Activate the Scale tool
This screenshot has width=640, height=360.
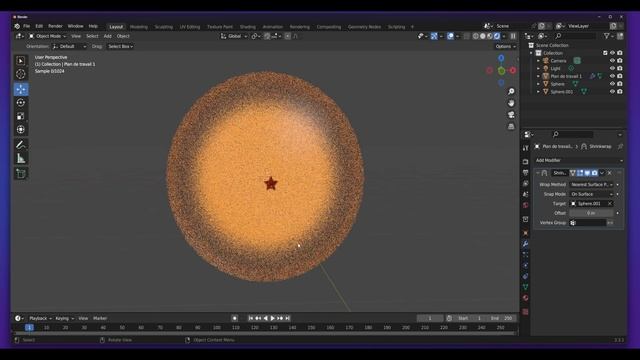pyautogui.click(x=21, y=116)
